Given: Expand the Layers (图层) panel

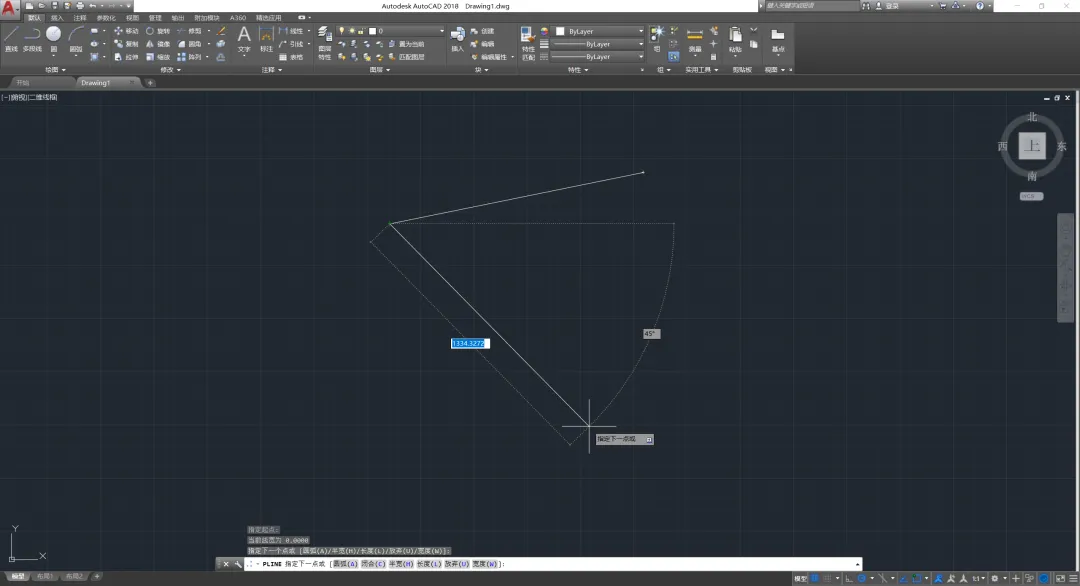Looking at the screenshot, I should pos(380,70).
